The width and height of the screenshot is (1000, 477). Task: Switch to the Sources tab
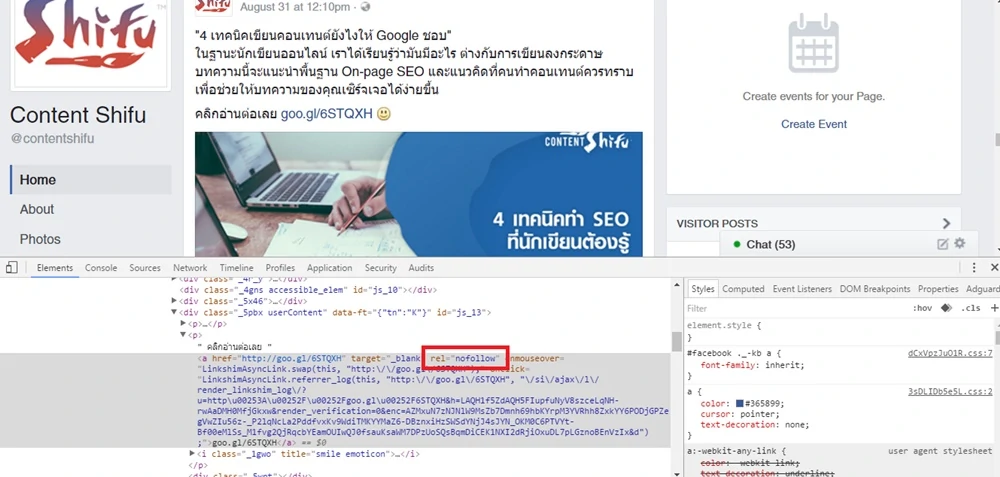click(x=145, y=268)
